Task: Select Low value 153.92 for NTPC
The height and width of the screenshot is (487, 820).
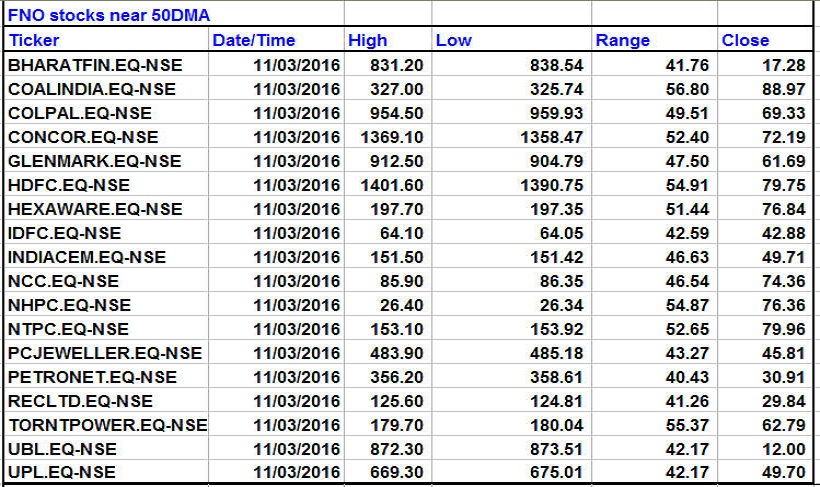Action: tap(556, 330)
